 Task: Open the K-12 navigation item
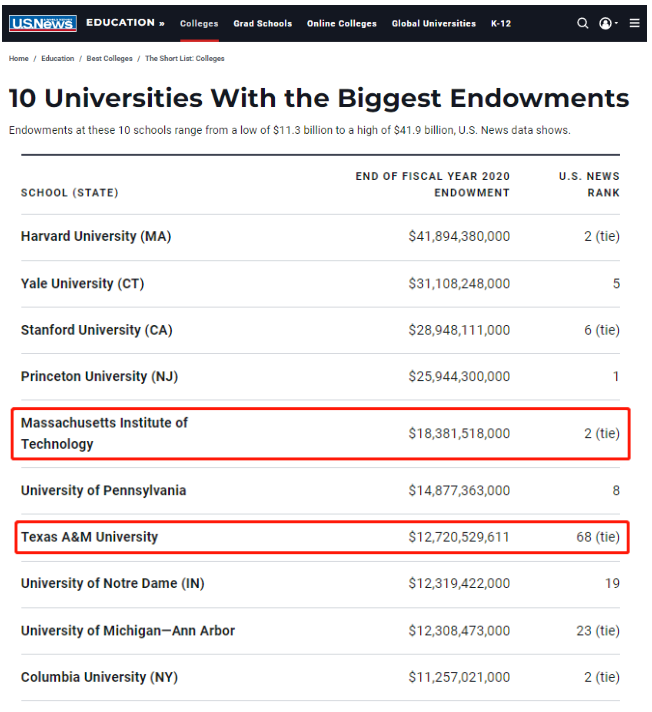pyautogui.click(x=501, y=24)
